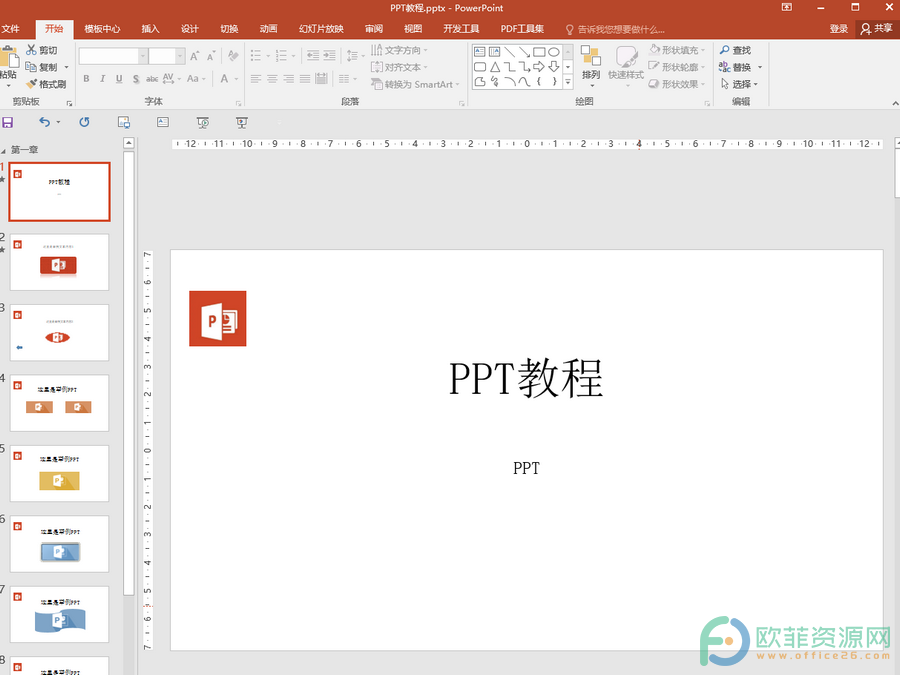Switch to the Slide Show (幻灯片放映) tab
The width and height of the screenshot is (900, 675).
321,29
